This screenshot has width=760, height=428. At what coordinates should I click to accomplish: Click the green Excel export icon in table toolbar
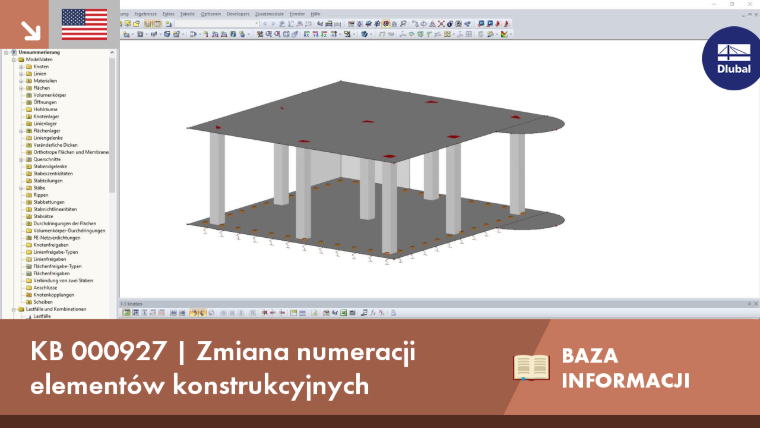click(343, 313)
